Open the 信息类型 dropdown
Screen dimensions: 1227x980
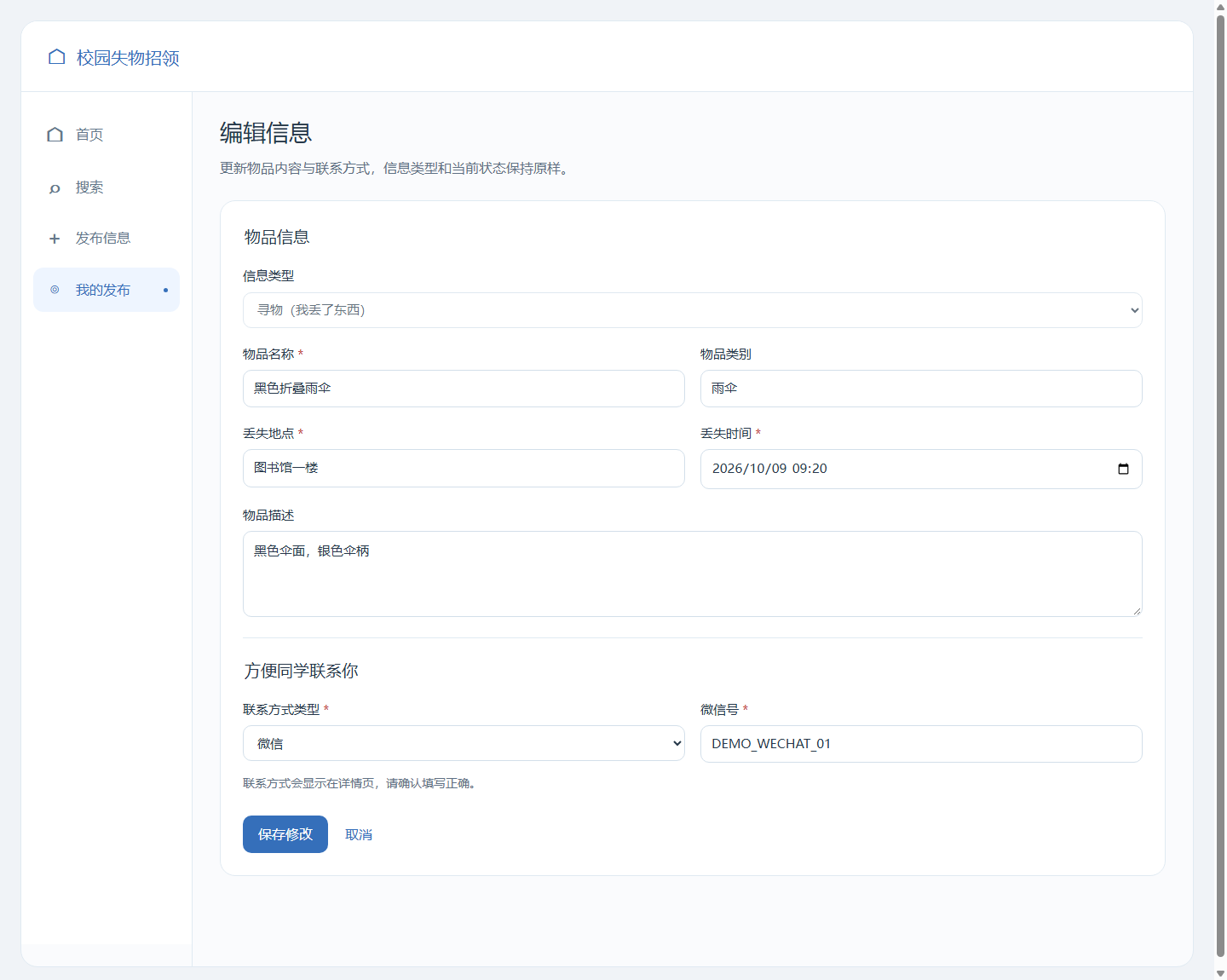(692, 310)
